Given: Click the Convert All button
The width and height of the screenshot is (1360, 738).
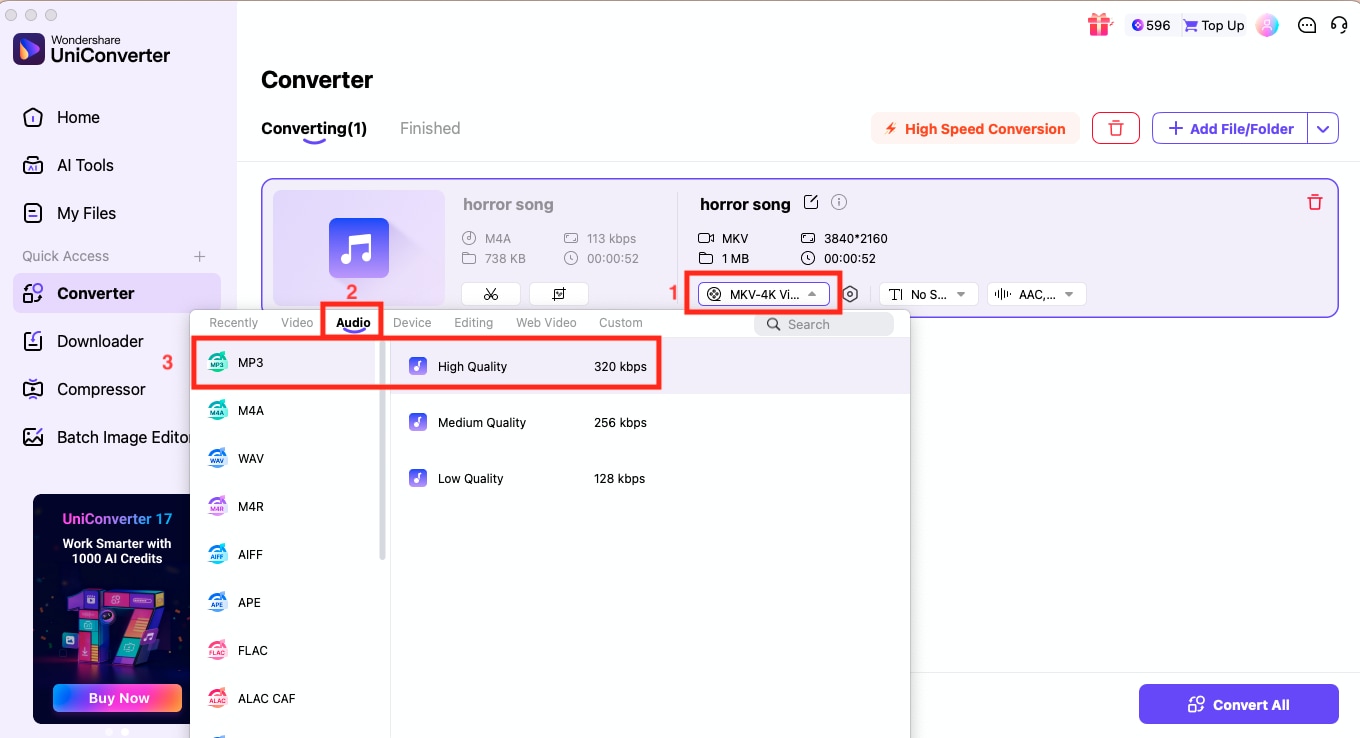Looking at the screenshot, I should [x=1238, y=704].
